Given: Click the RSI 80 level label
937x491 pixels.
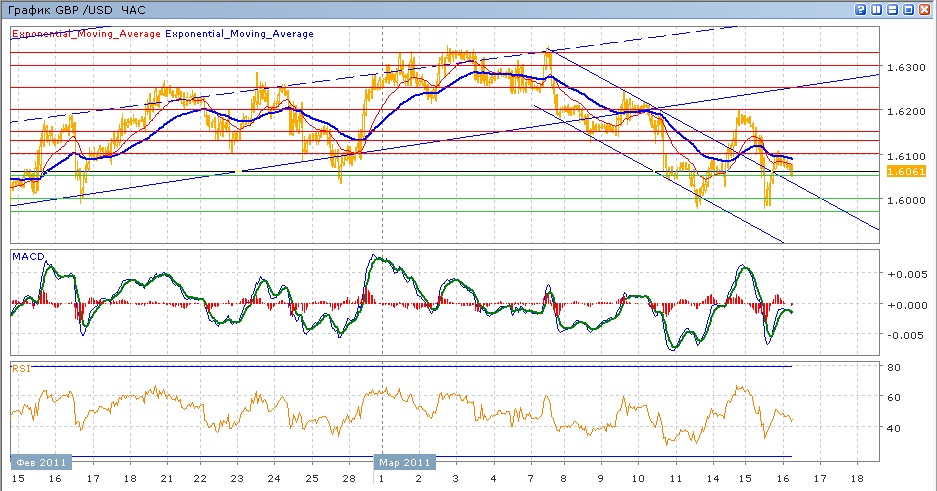Looking at the screenshot, I should click(x=893, y=367).
